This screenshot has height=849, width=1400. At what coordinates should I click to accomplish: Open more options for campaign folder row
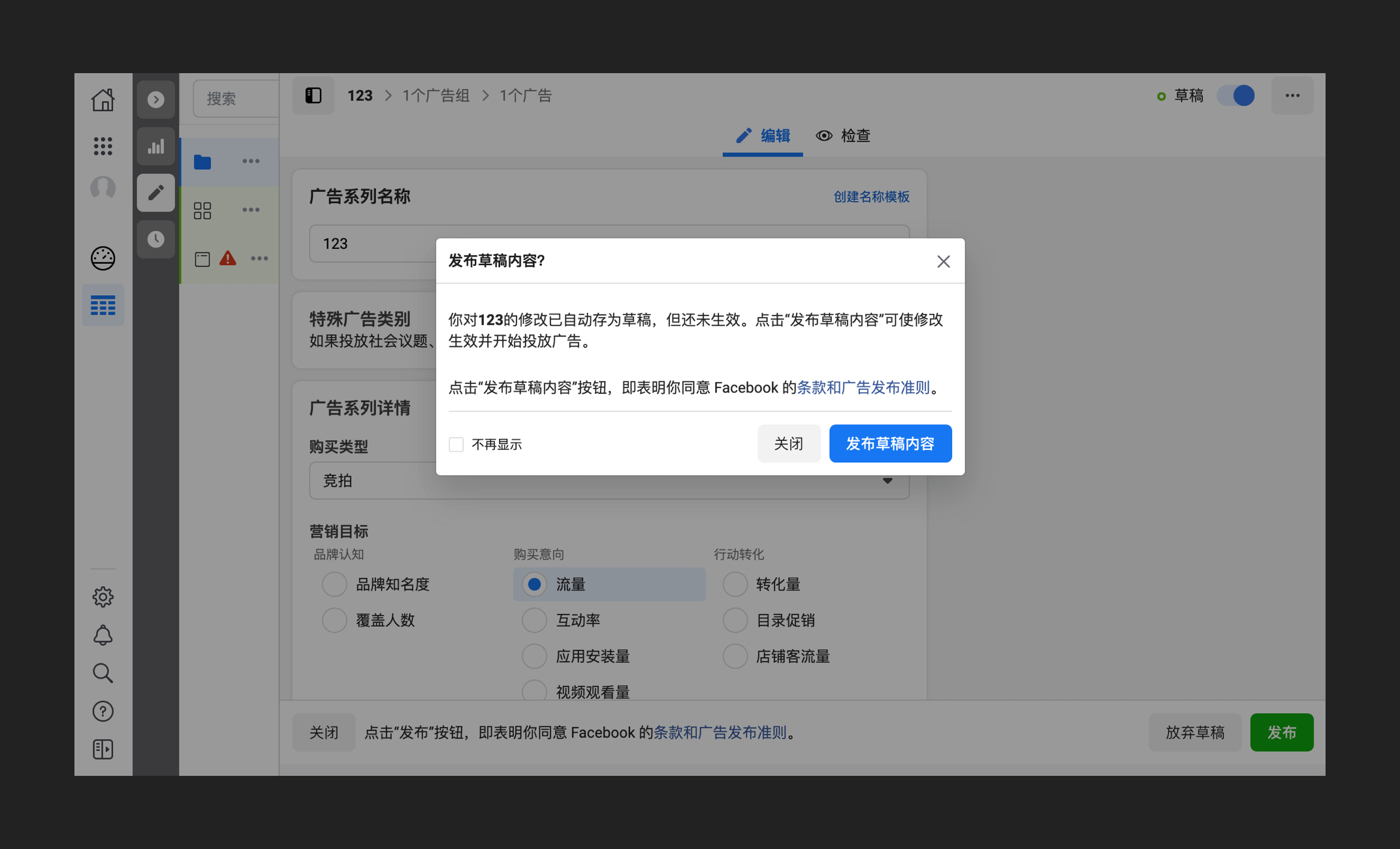pos(251,161)
